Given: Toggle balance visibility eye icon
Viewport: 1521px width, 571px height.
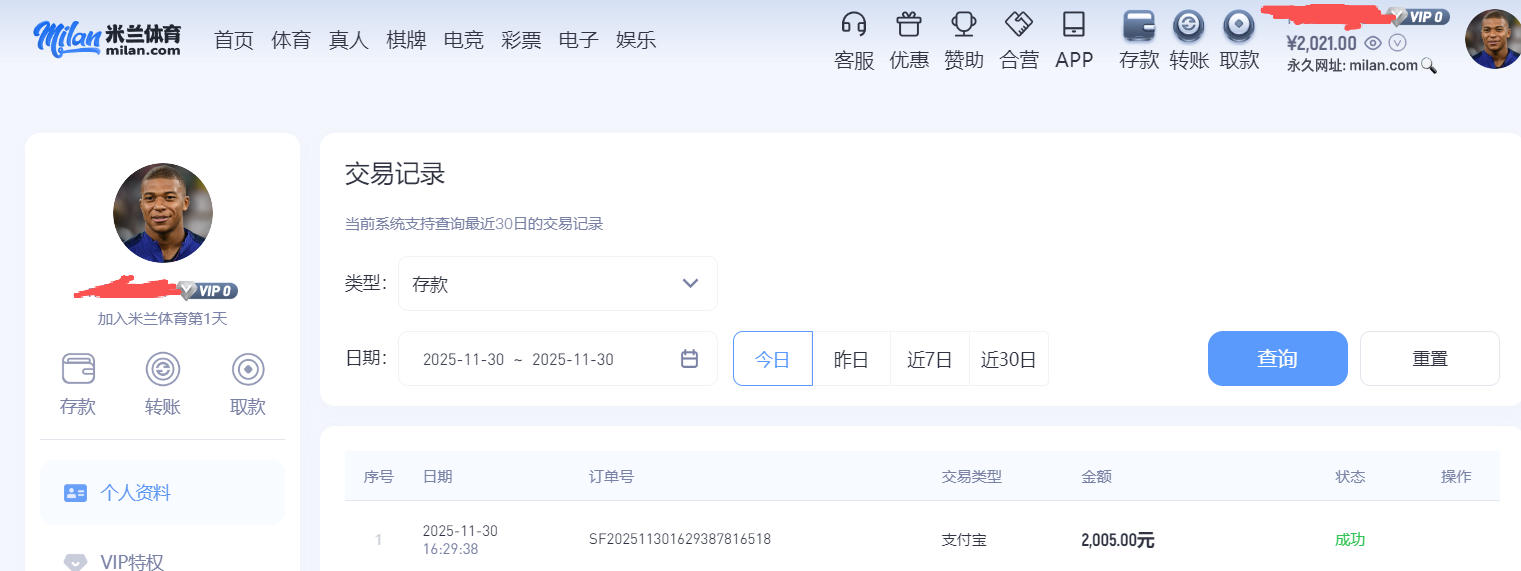Looking at the screenshot, I should point(1374,43).
